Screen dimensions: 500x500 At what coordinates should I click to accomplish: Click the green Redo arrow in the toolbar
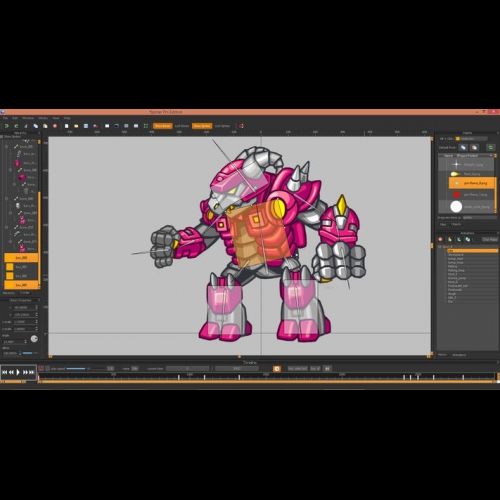click(x=16, y=126)
